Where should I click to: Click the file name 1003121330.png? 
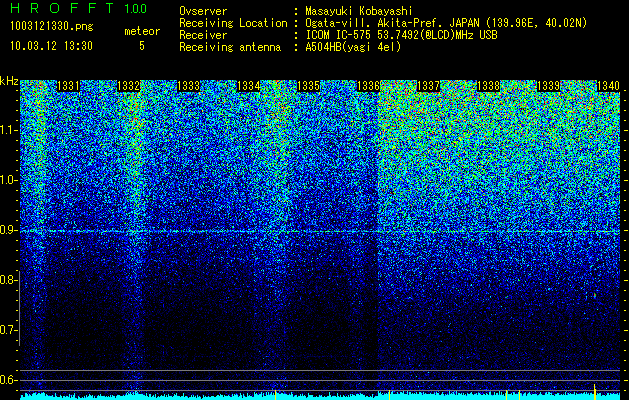coord(52,27)
